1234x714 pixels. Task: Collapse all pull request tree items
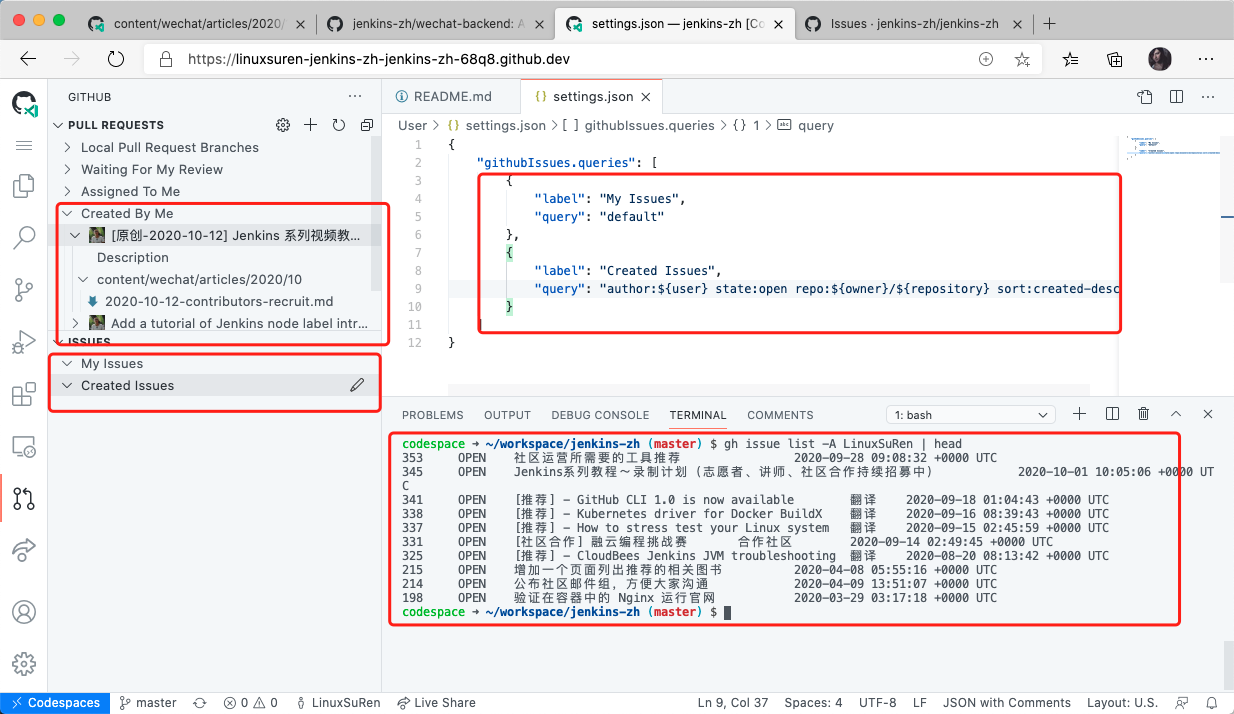[367, 125]
